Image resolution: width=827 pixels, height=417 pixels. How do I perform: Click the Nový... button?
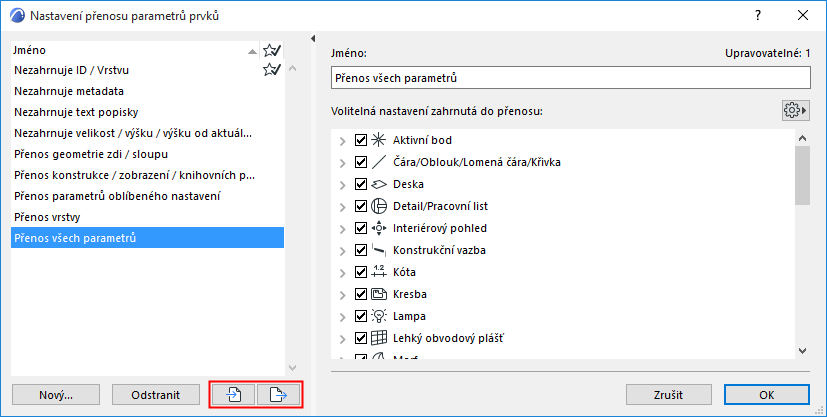click(x=57, y=395)
